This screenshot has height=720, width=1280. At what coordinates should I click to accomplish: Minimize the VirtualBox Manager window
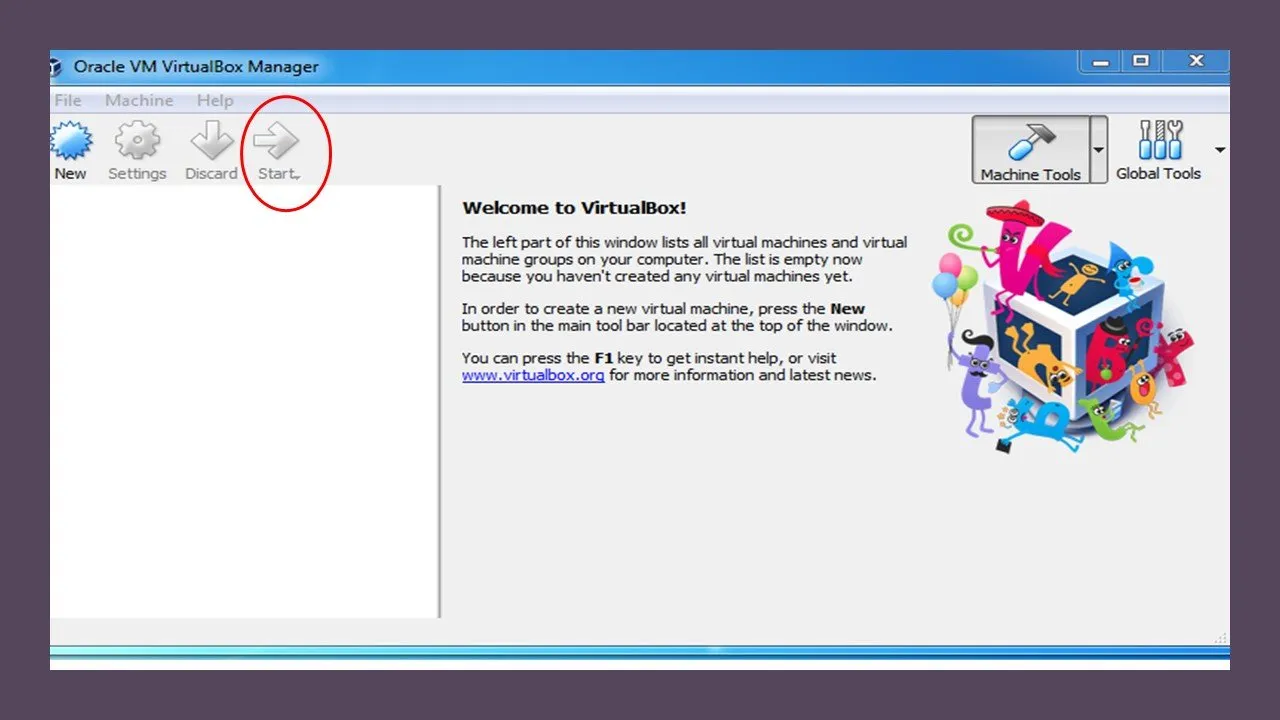click(x=1101, y=62)
